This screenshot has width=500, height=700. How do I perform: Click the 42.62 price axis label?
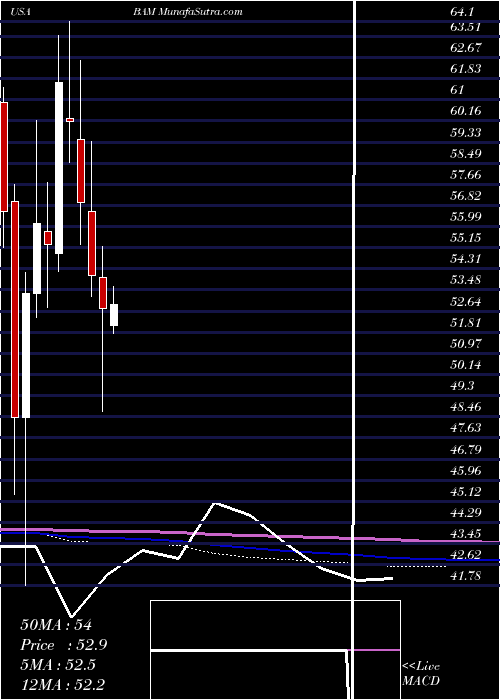466,555
